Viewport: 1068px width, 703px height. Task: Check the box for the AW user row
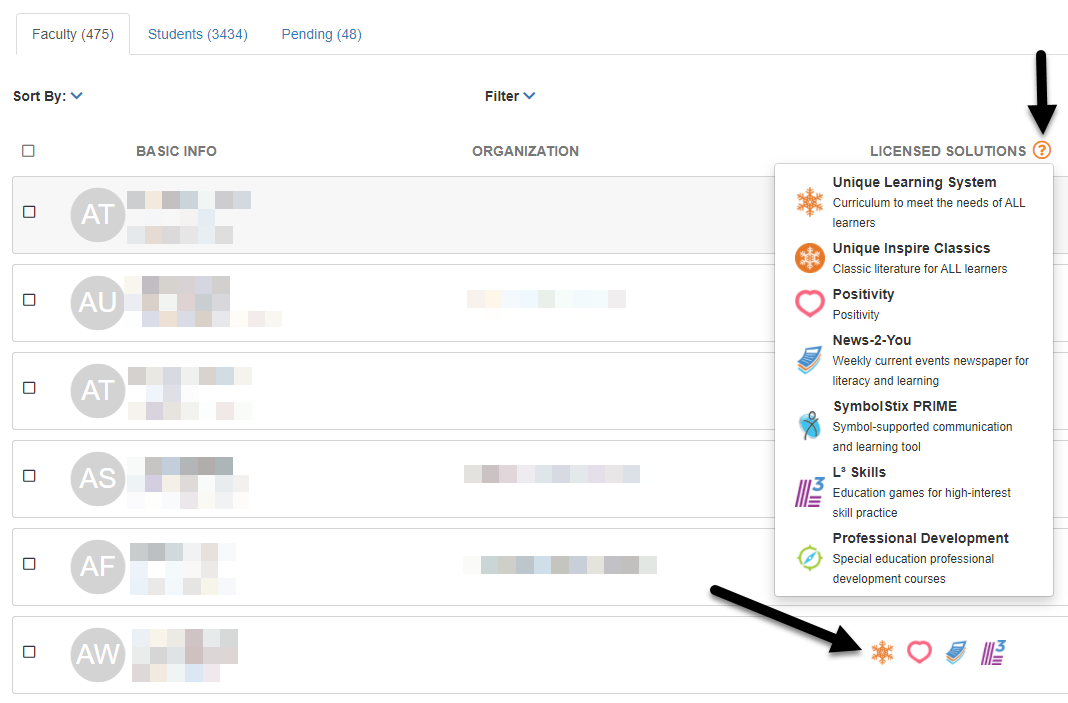(x=29, y=652)
